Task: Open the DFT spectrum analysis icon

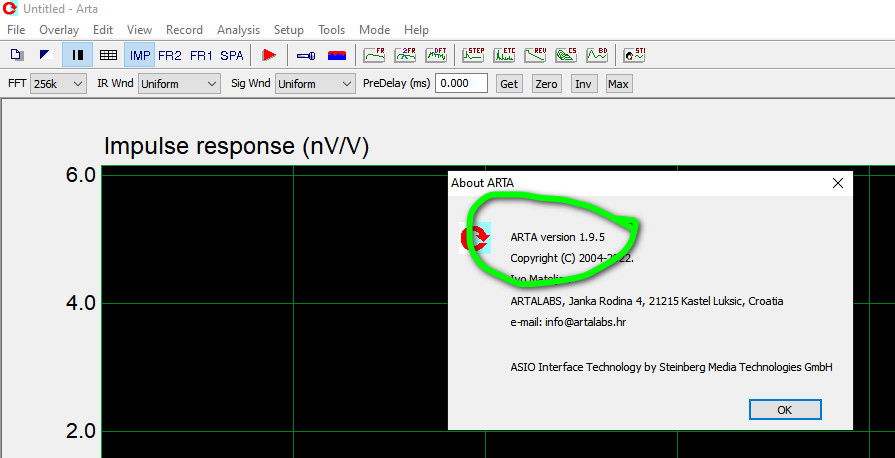Action: pyautogui.click(x=436, y=55)
